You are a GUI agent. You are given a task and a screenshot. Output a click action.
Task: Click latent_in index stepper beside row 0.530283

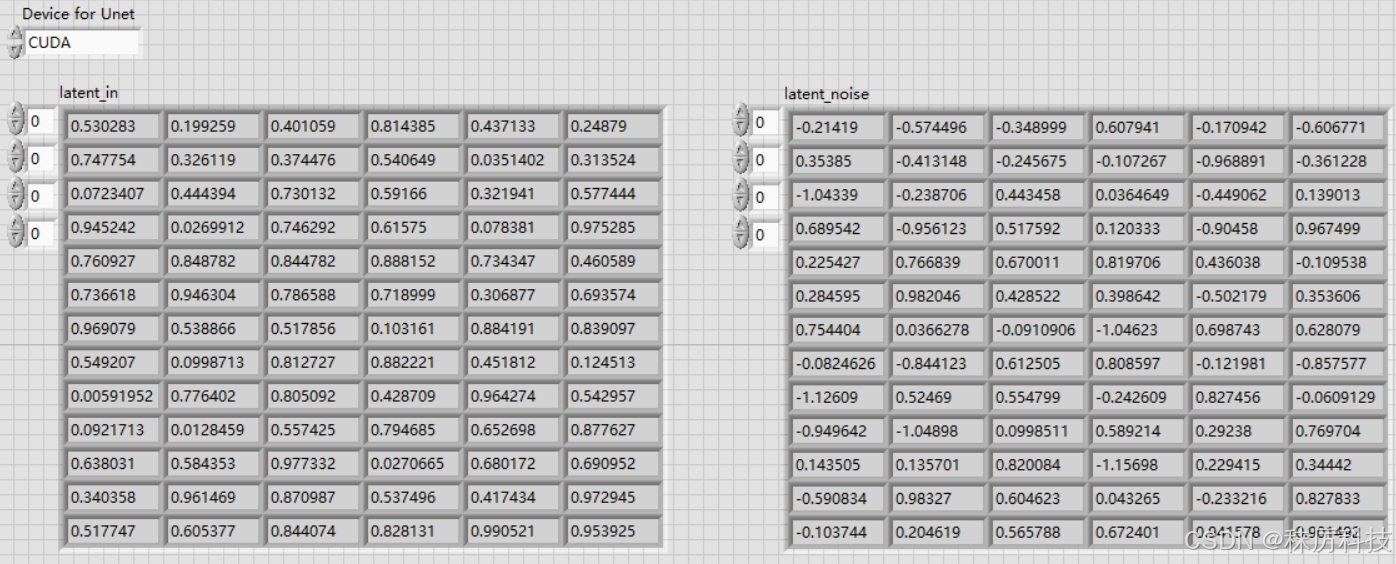14,121
